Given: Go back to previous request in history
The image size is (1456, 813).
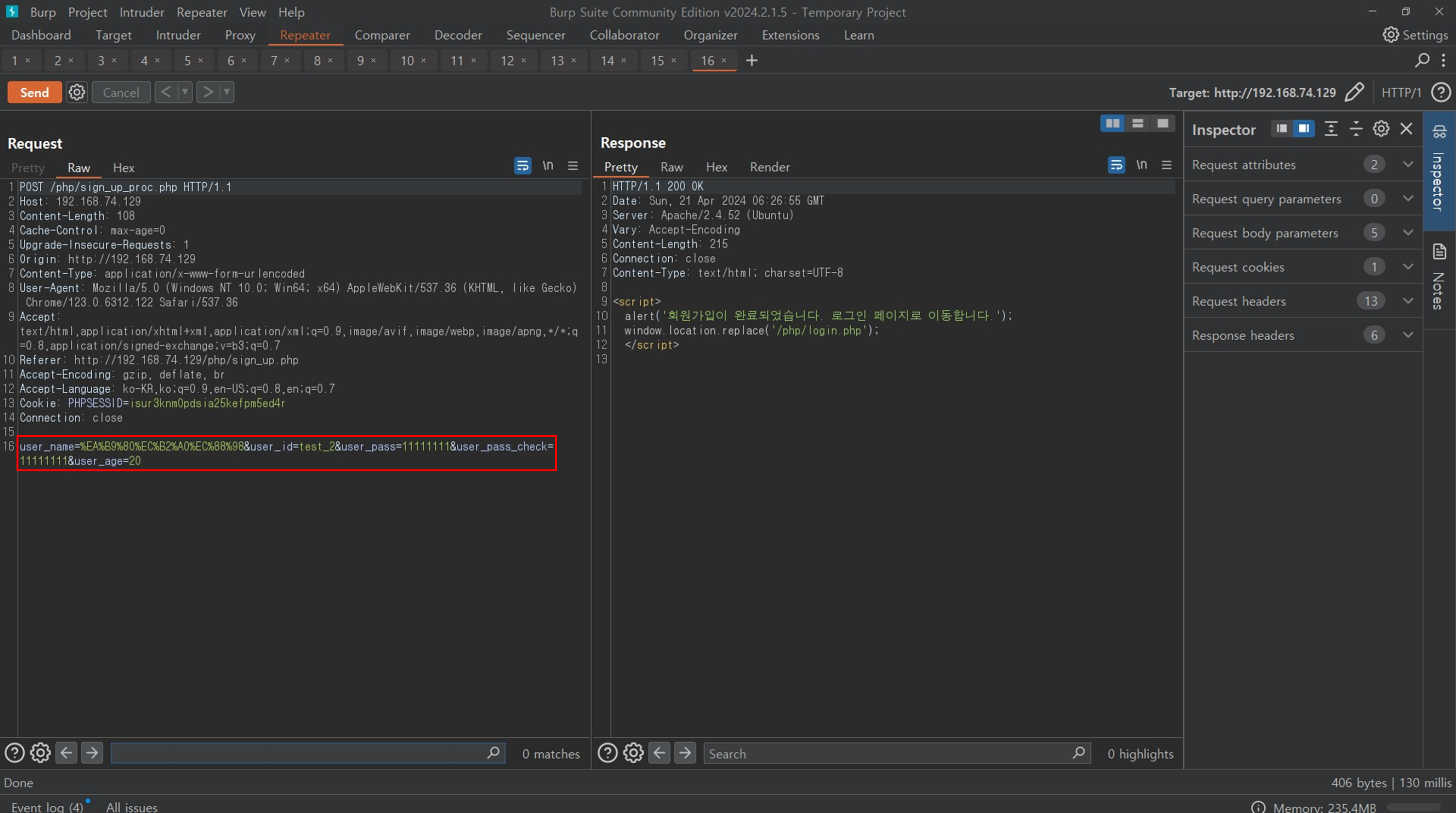Looking at the screenshot, I should [166, 92].
